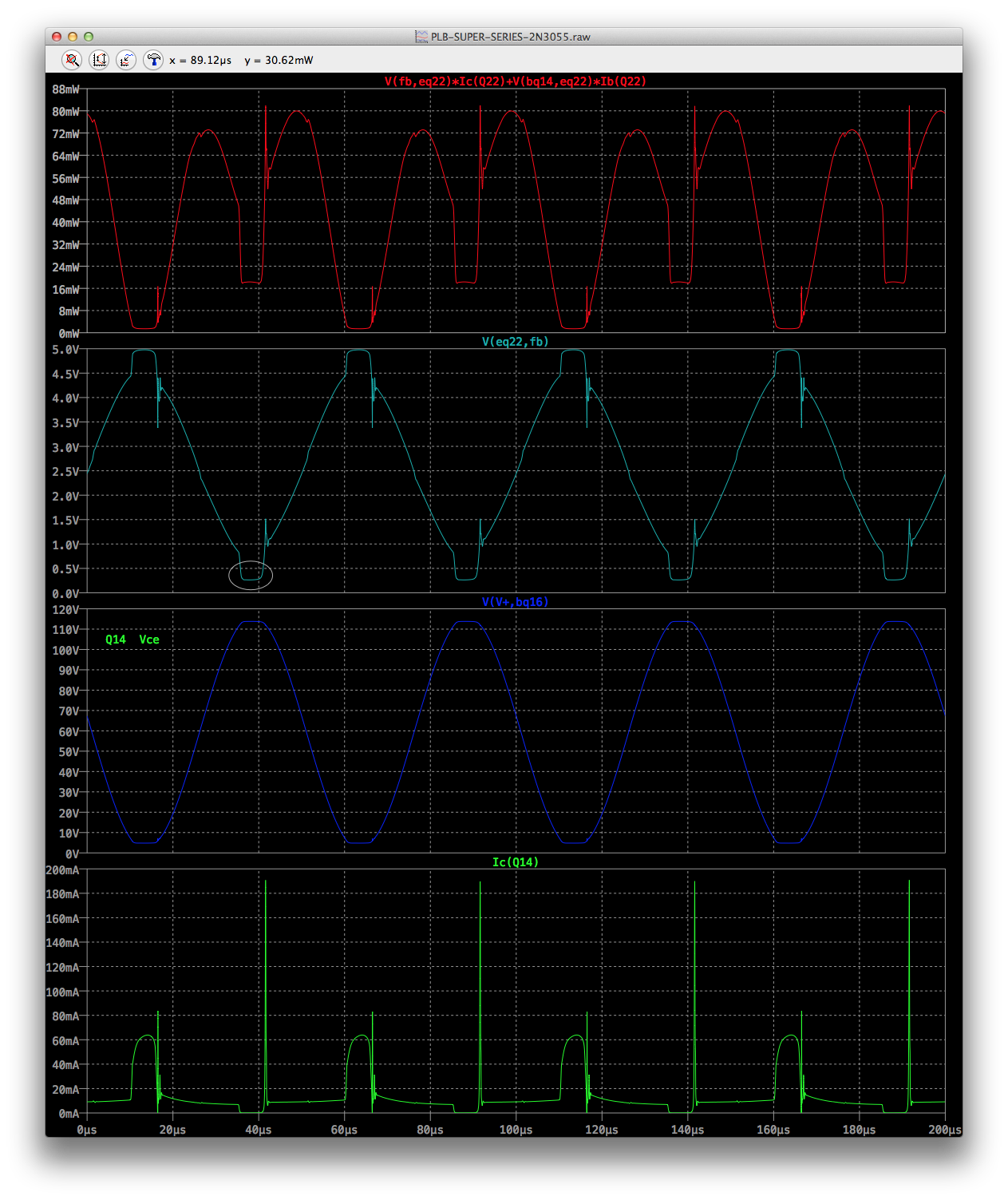The image size is (1008, 1200).
Task: Click the green Q14 Vce annotation text
Action: [x=132, y=640]
